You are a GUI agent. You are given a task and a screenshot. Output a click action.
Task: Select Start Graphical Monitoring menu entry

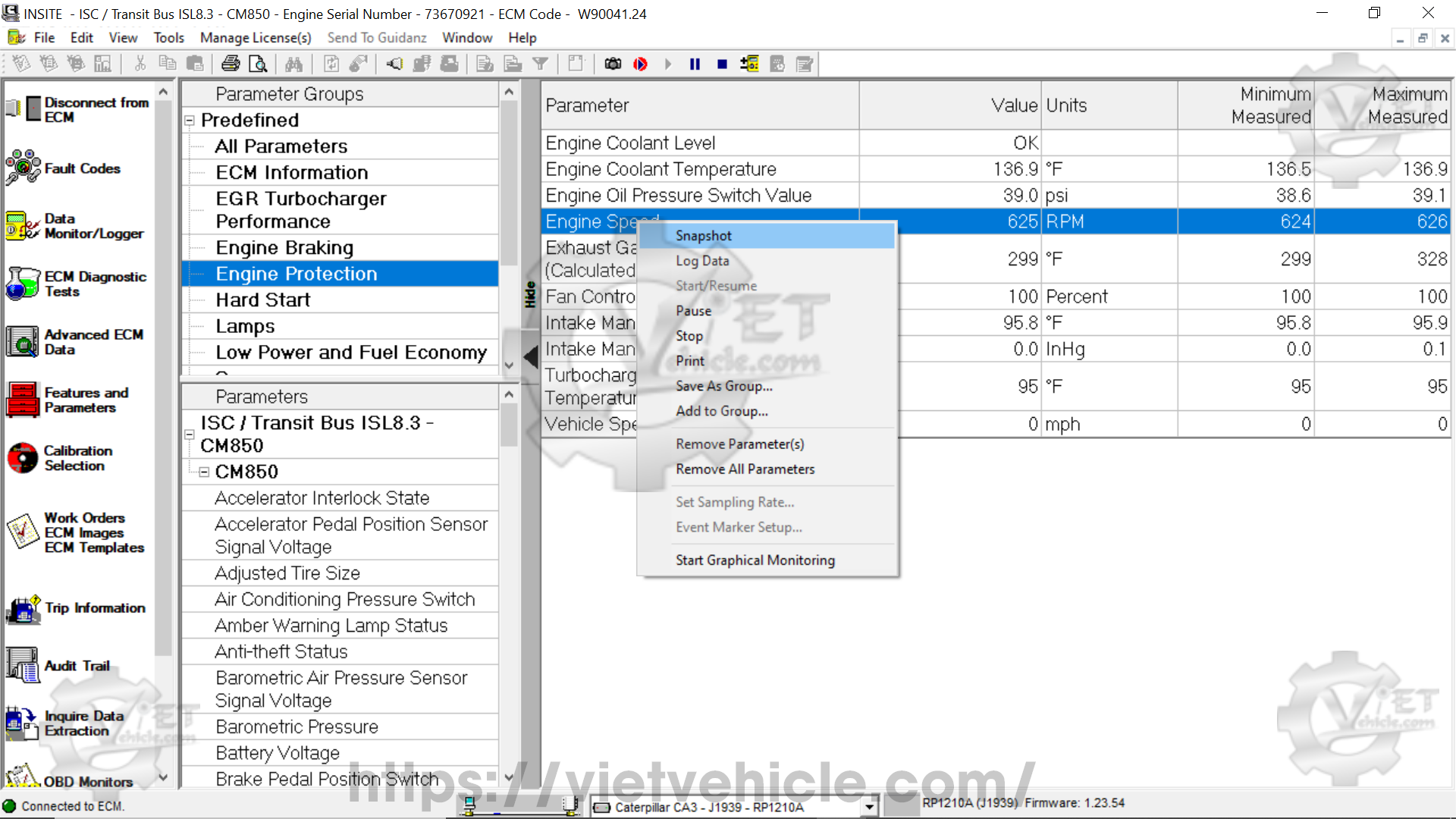755,560
